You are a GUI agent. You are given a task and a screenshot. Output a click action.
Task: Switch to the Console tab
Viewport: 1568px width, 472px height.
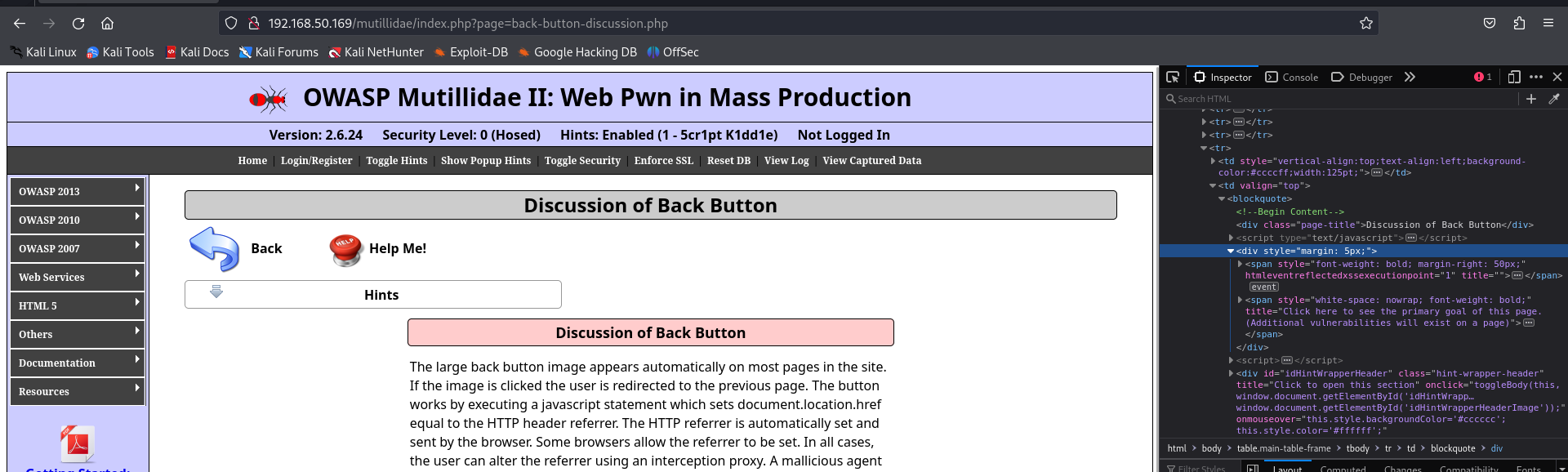tap(1292, 77)
